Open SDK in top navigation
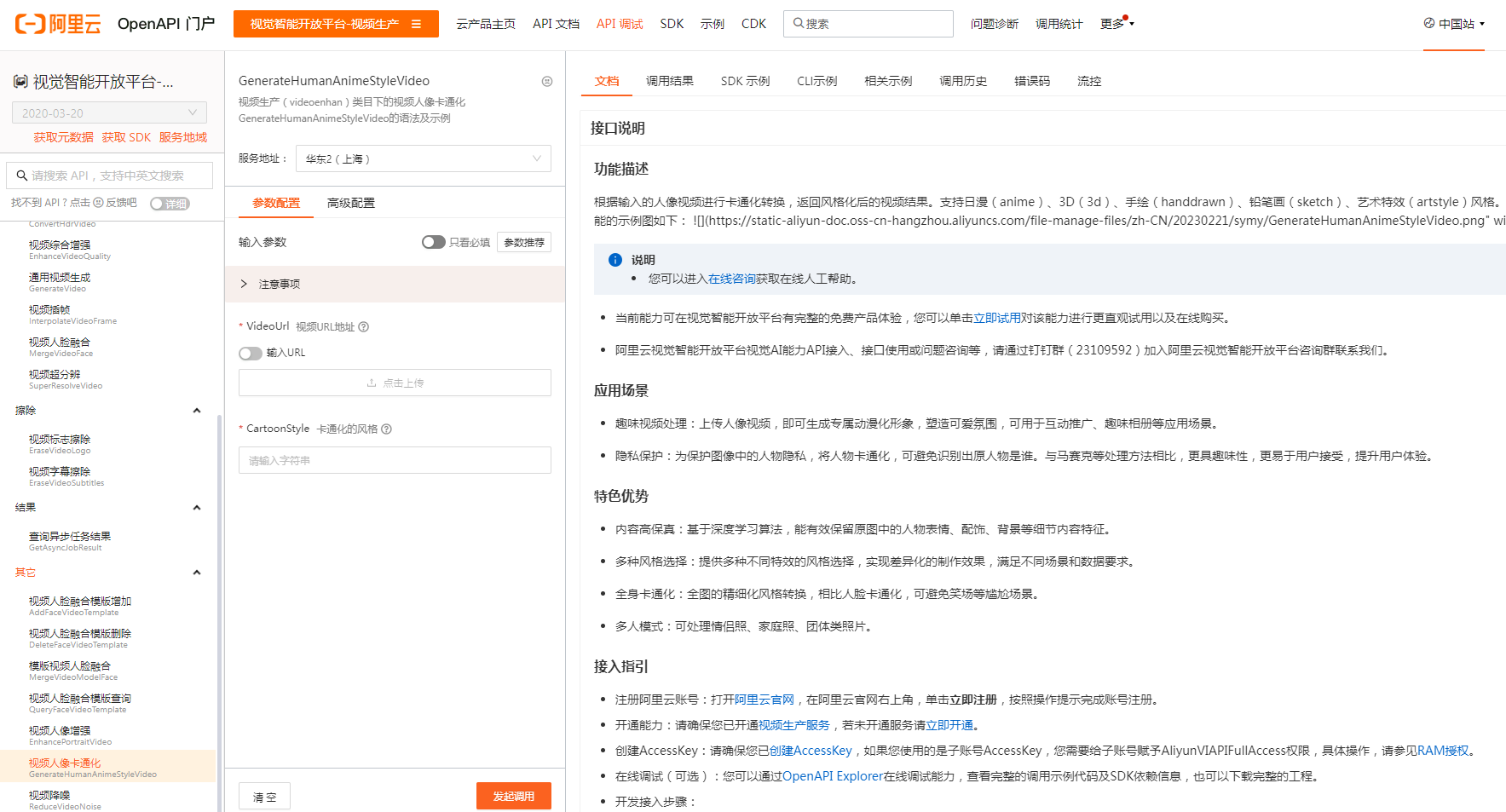Screen dimensions: 1506x812 point(672,24)
